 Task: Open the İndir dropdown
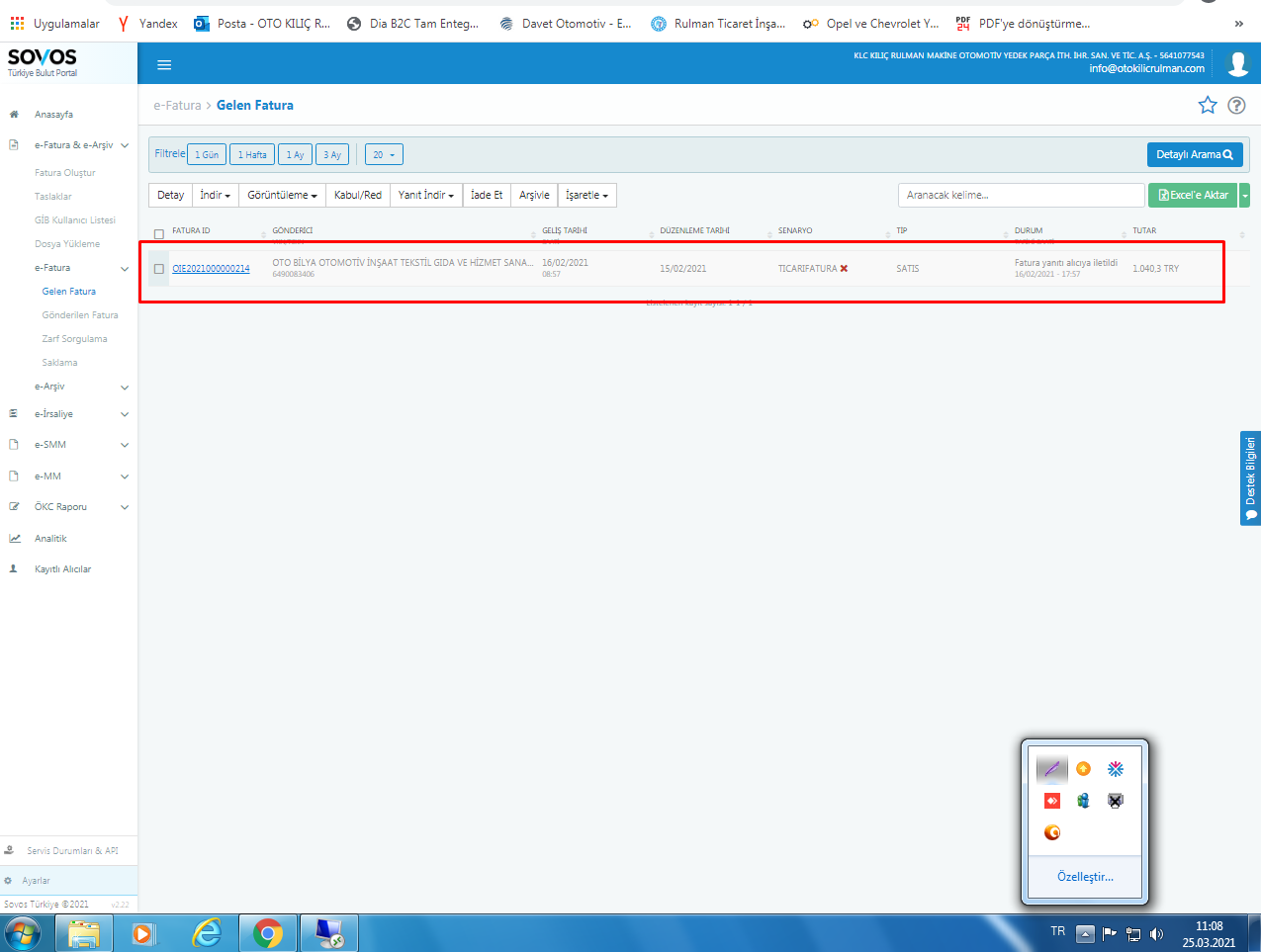215,196
